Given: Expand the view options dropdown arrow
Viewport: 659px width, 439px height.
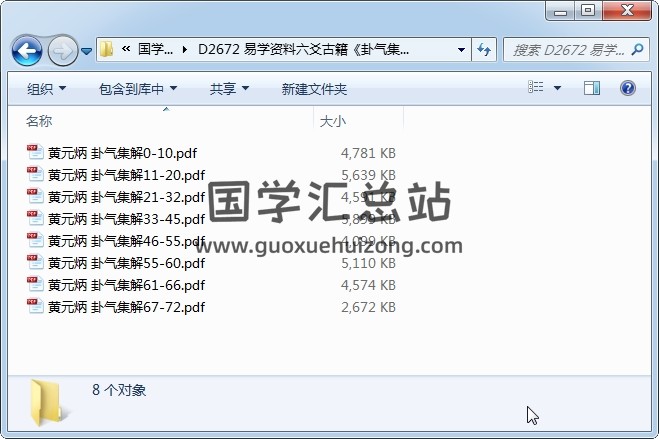Looking at the screenshot, I should click(x=557, y=88).
